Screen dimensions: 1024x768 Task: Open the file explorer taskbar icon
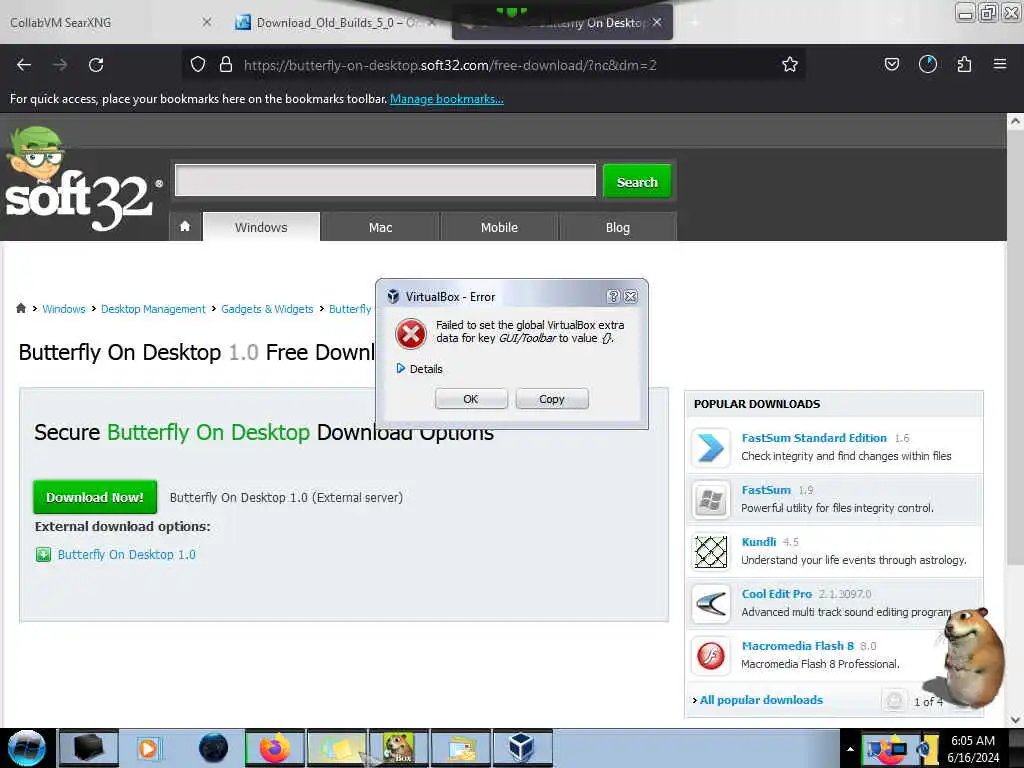(x=460, y=748)
